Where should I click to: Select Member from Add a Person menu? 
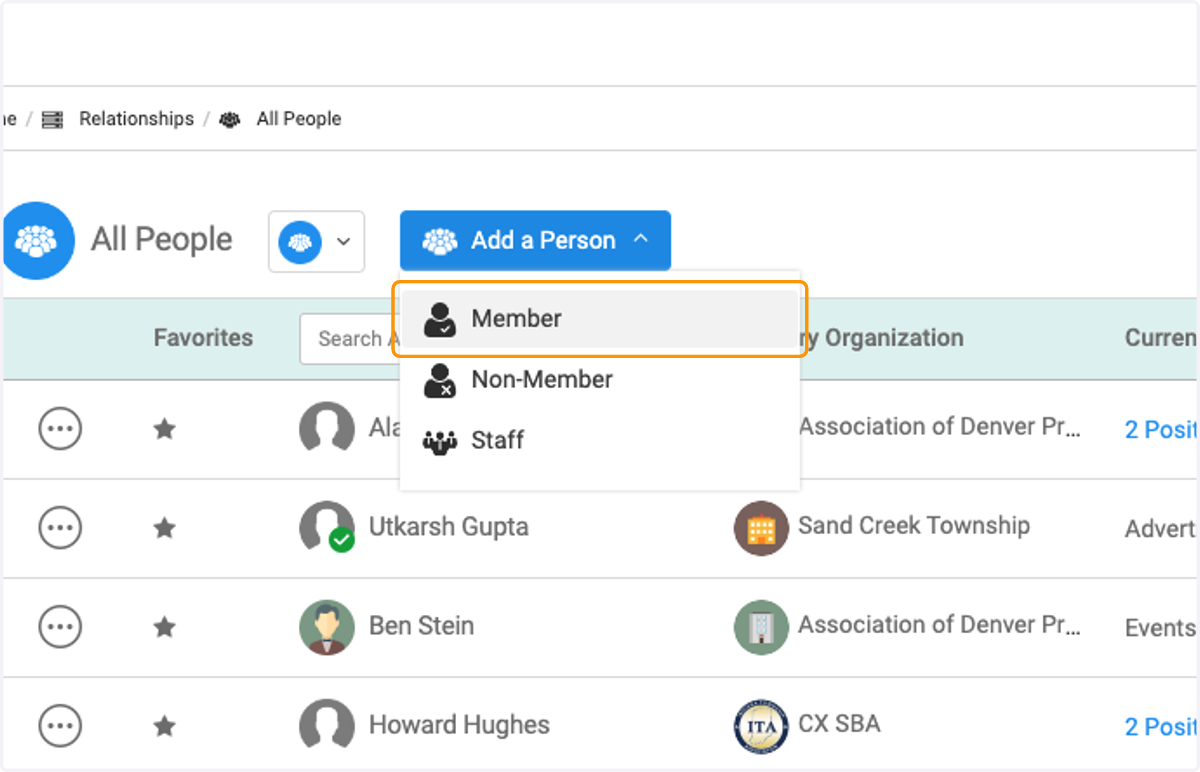coord(600,319)
